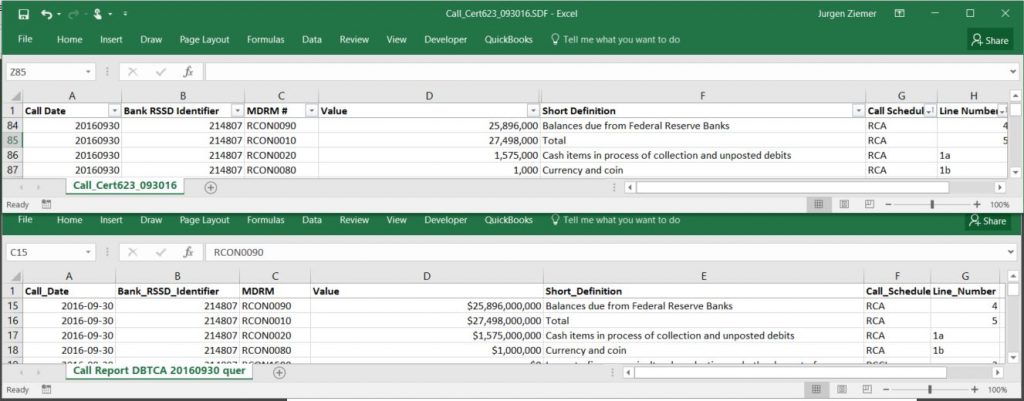Click Insert Function fx in top window

click(x=187, y=72)
